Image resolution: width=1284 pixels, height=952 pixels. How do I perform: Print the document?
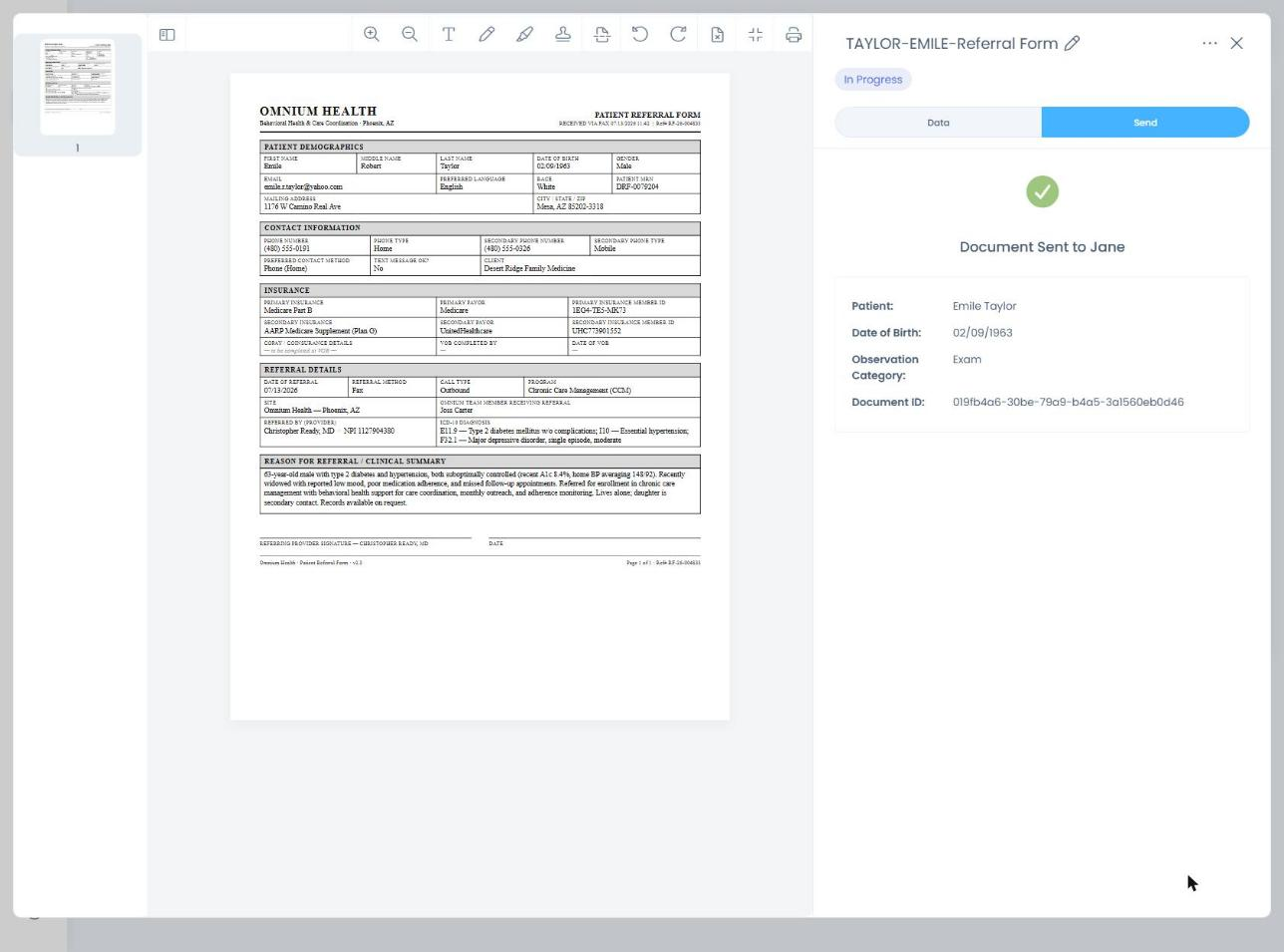(794, 34)
